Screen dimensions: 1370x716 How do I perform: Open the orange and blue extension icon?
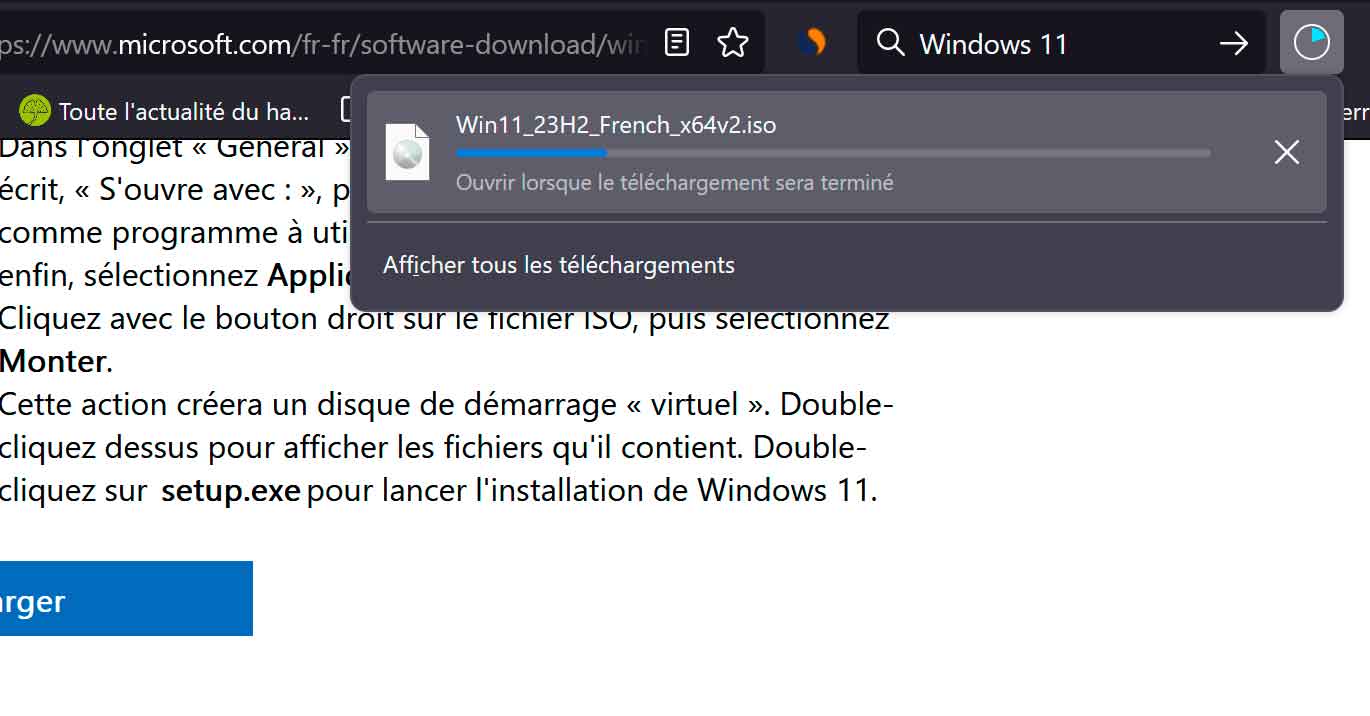click(x=813, y=42)
